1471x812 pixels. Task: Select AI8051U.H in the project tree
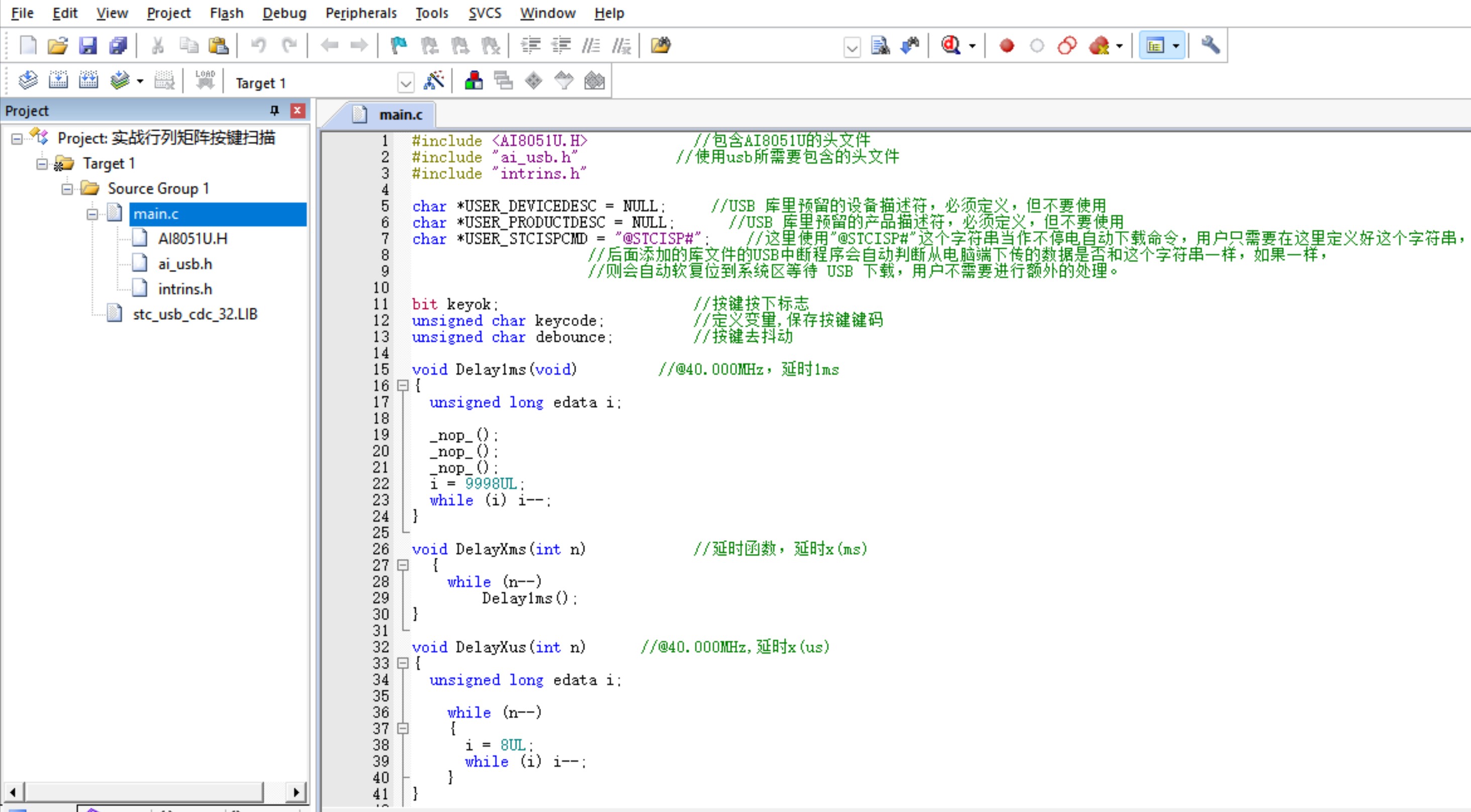coord(193,239)
